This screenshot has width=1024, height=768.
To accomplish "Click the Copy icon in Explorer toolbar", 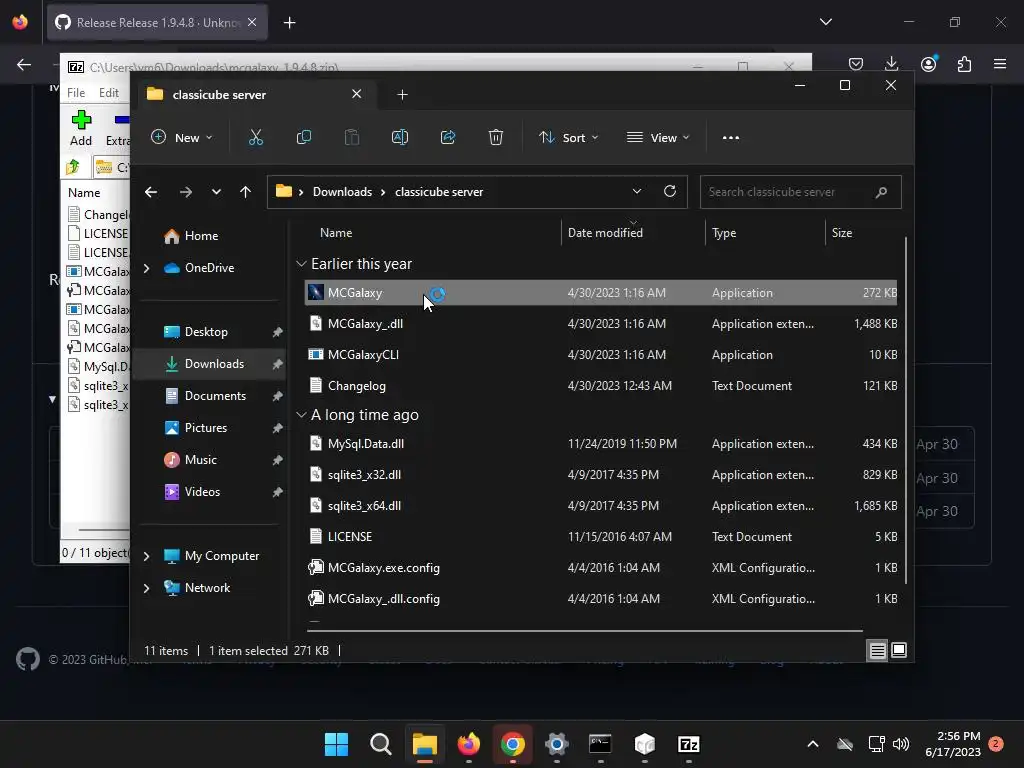I will [304, 137].
